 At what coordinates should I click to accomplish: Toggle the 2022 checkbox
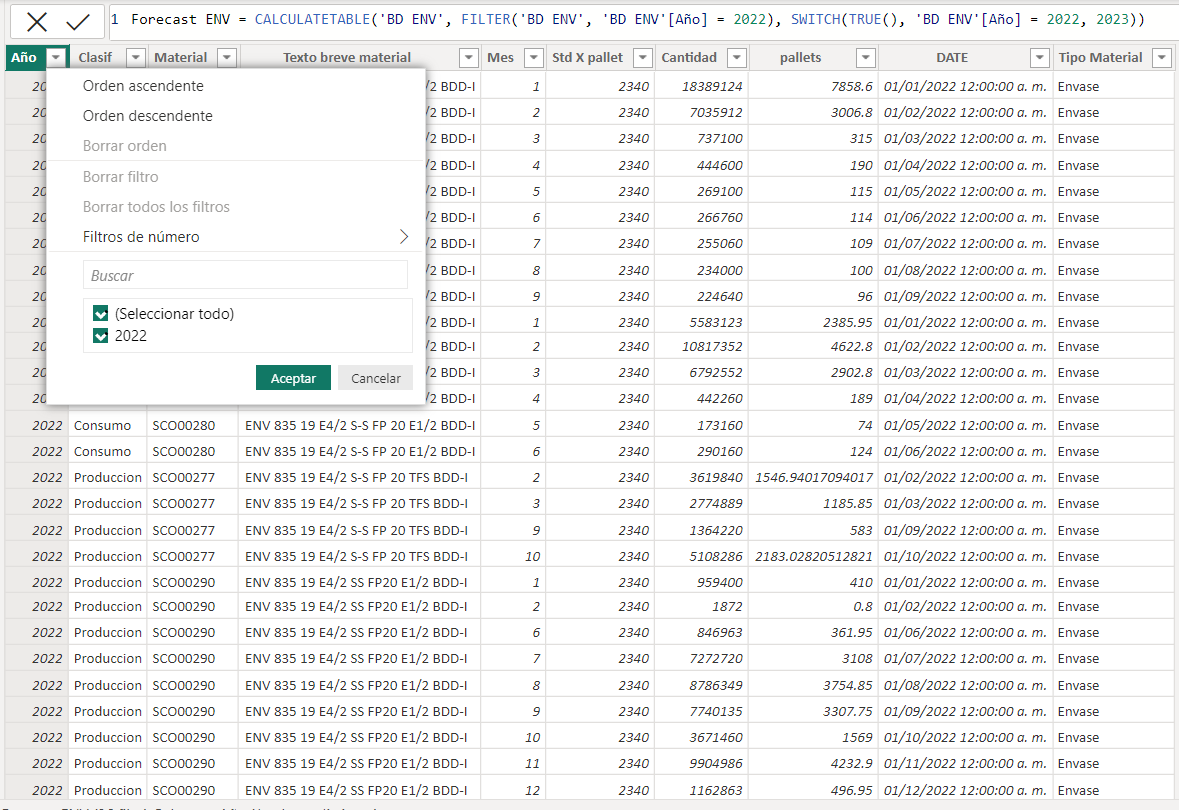[x=101, y=336]
